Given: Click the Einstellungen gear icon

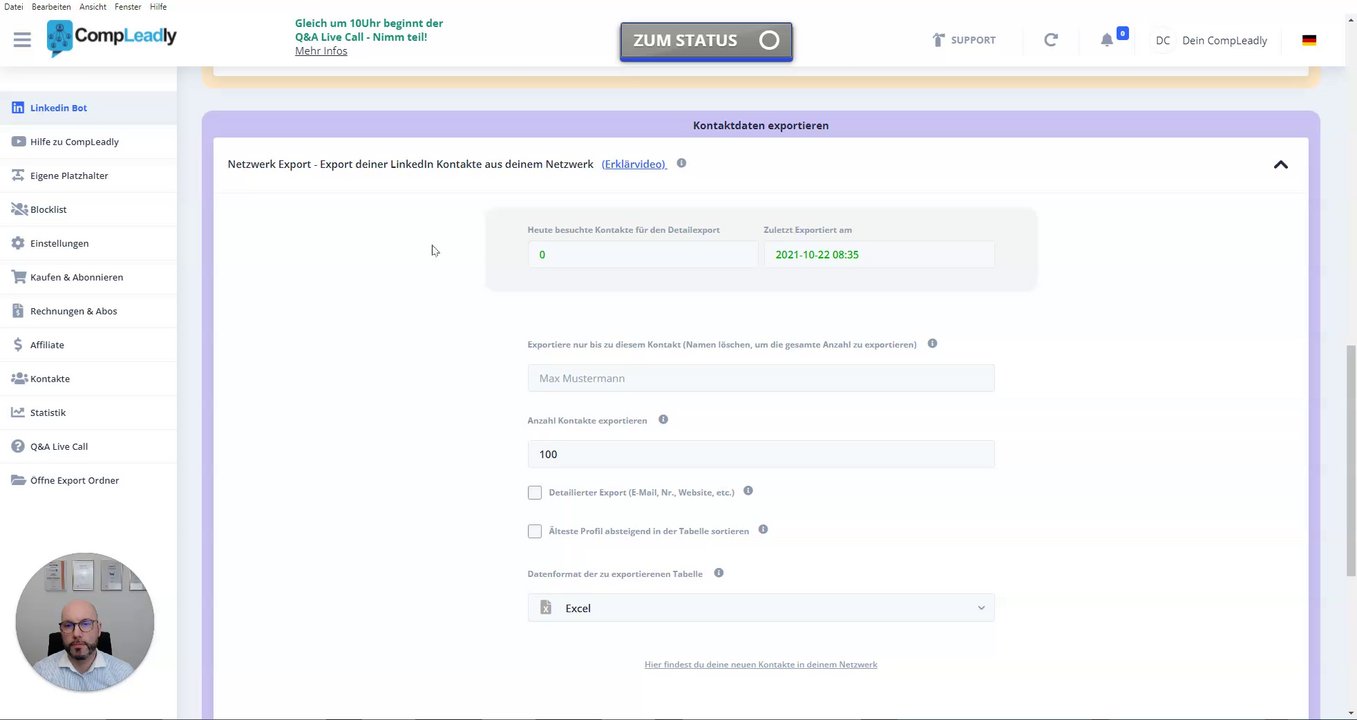Looking at the screenshot, I should click(18, 243).
